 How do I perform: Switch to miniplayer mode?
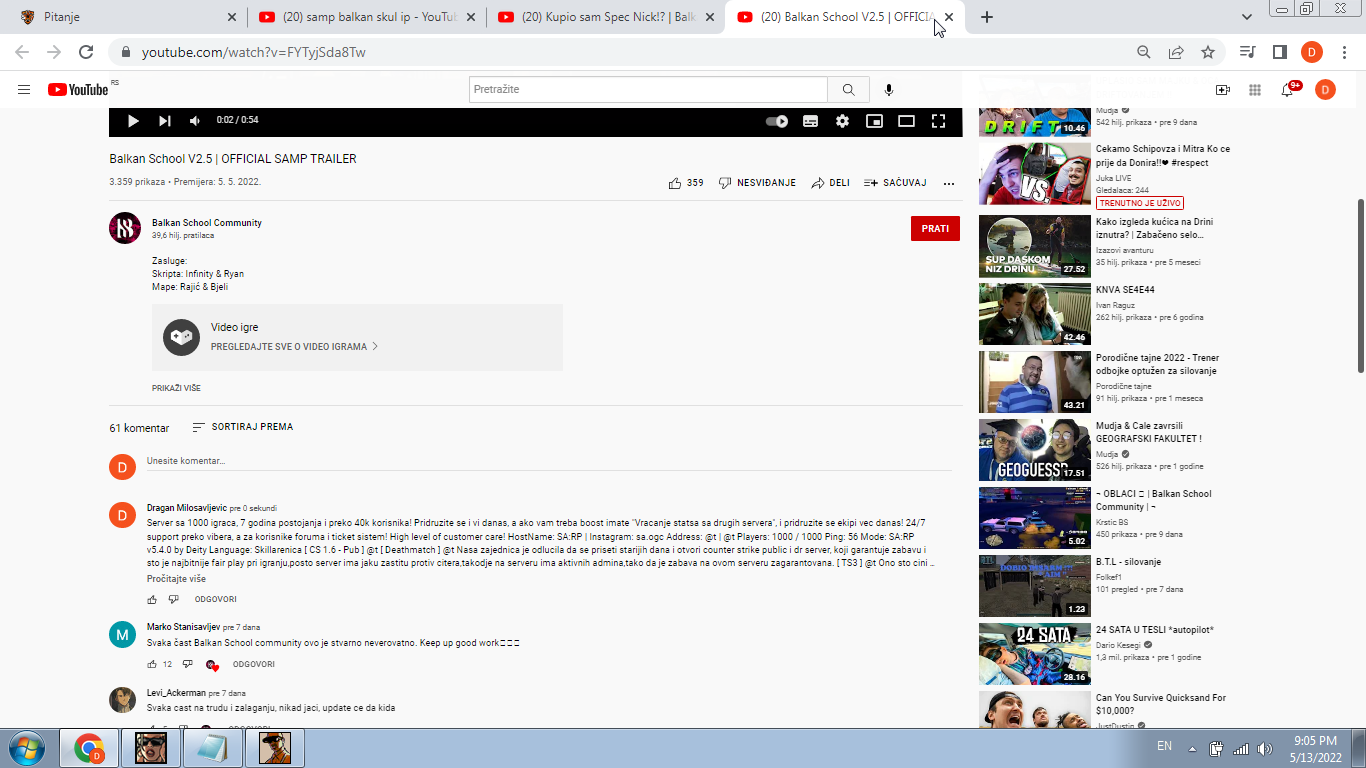[x=874, y=121]
